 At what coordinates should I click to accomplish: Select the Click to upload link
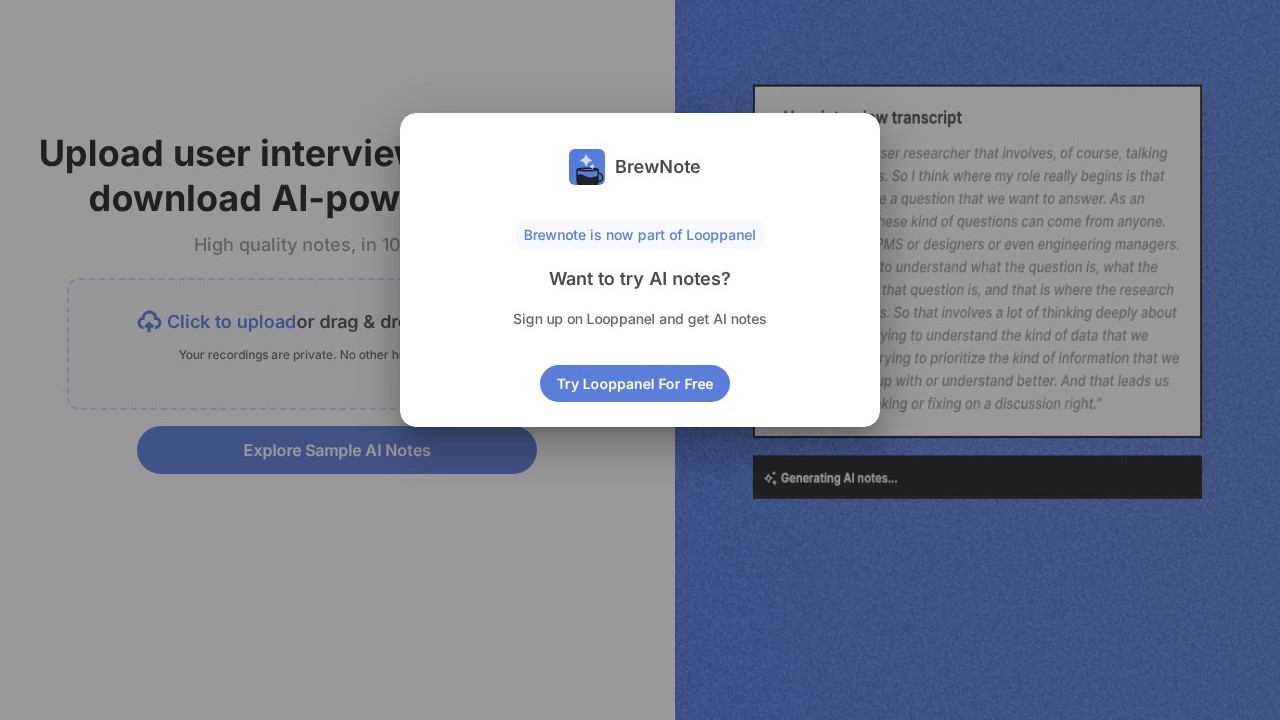click(231, 322)
